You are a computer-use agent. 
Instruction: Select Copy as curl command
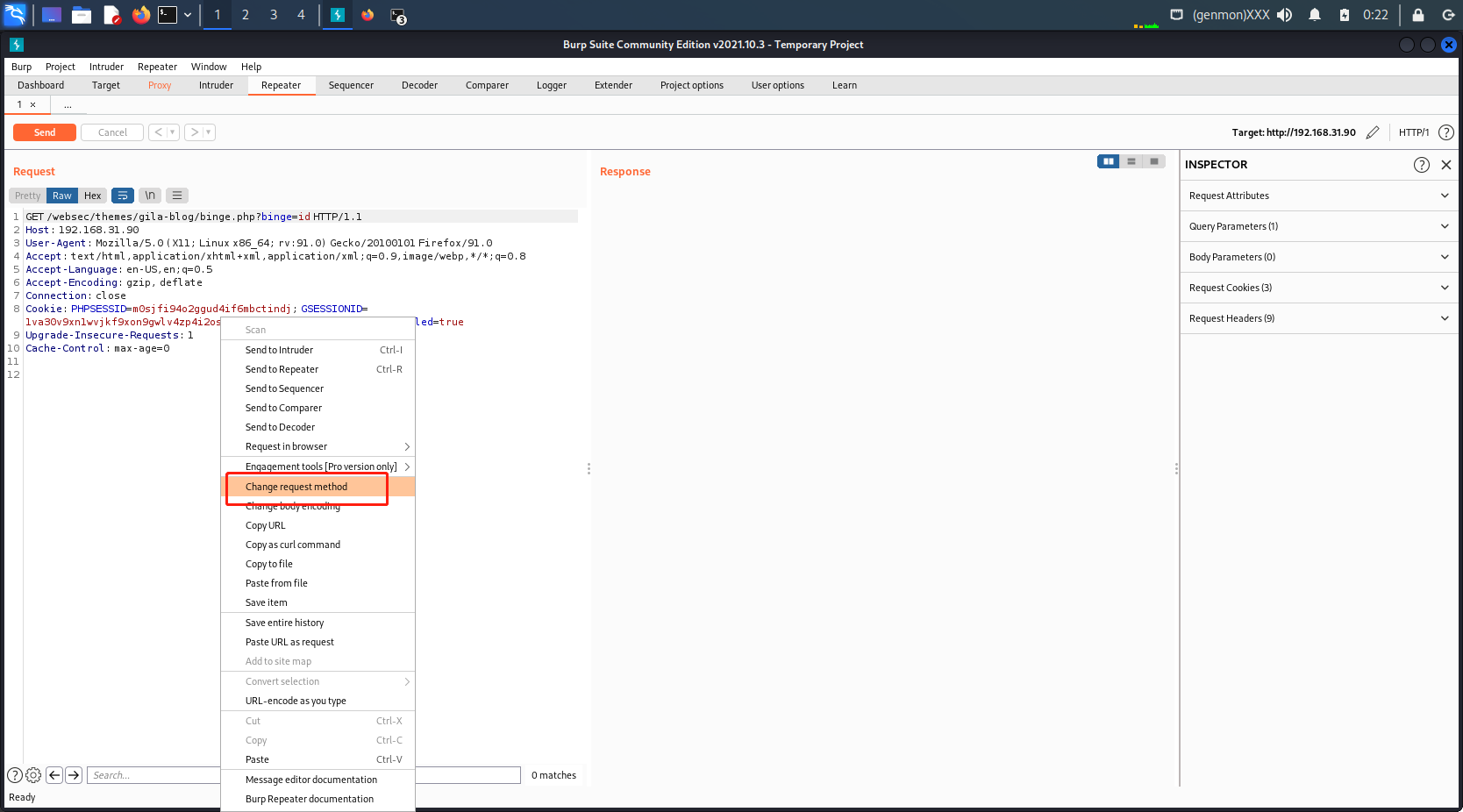[318, 545]
